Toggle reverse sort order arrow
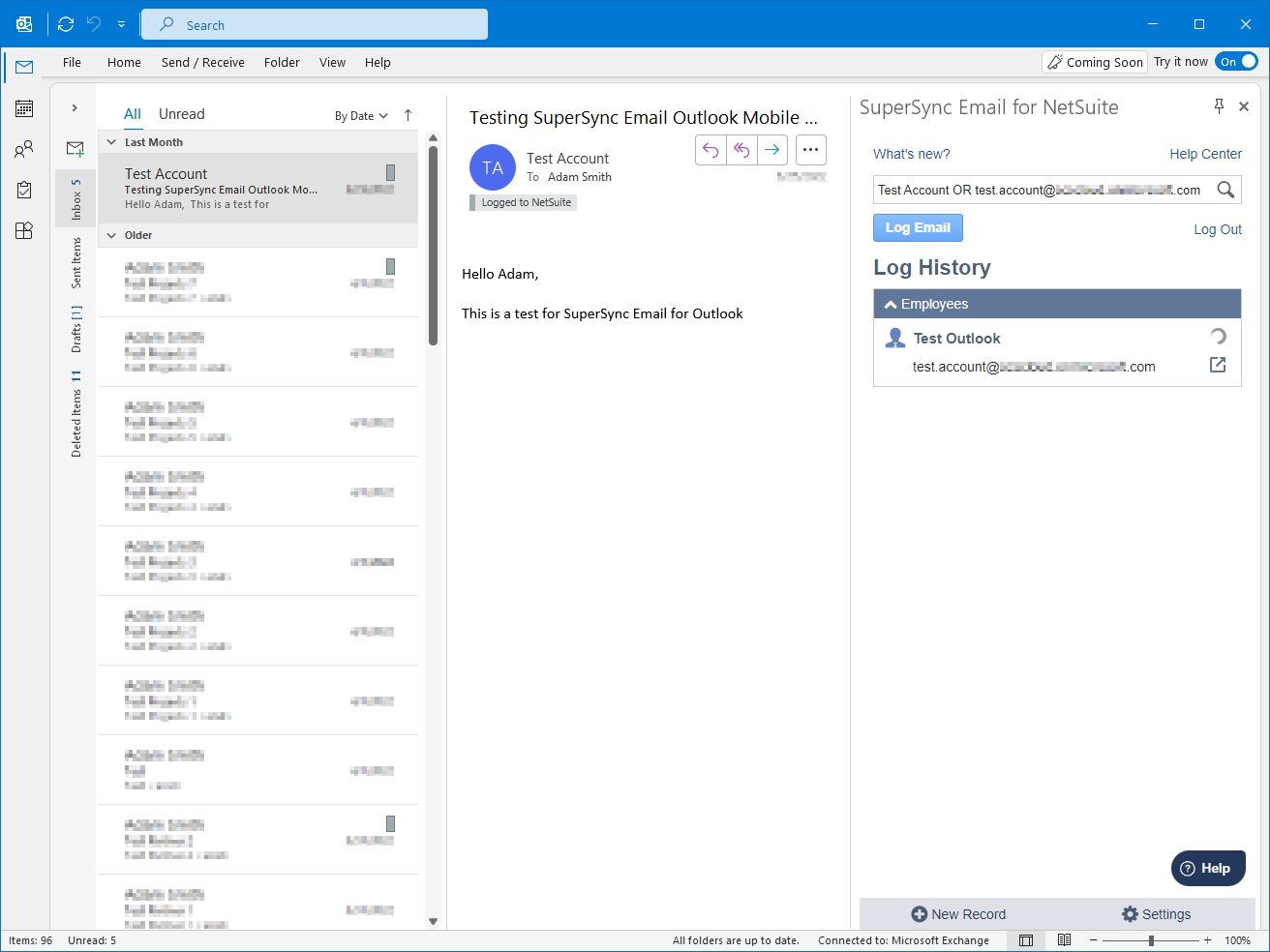The height and width of the screenshot is (952, 1270). coord(408,115)
